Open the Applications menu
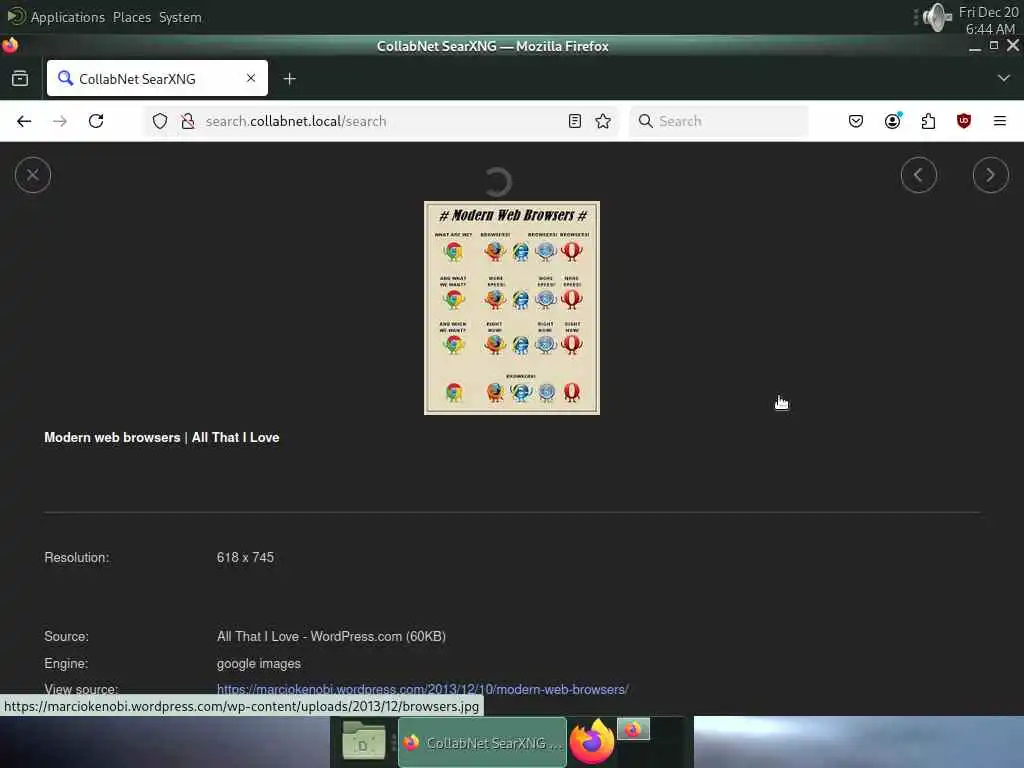The image size is (1024, 768). 67,17
